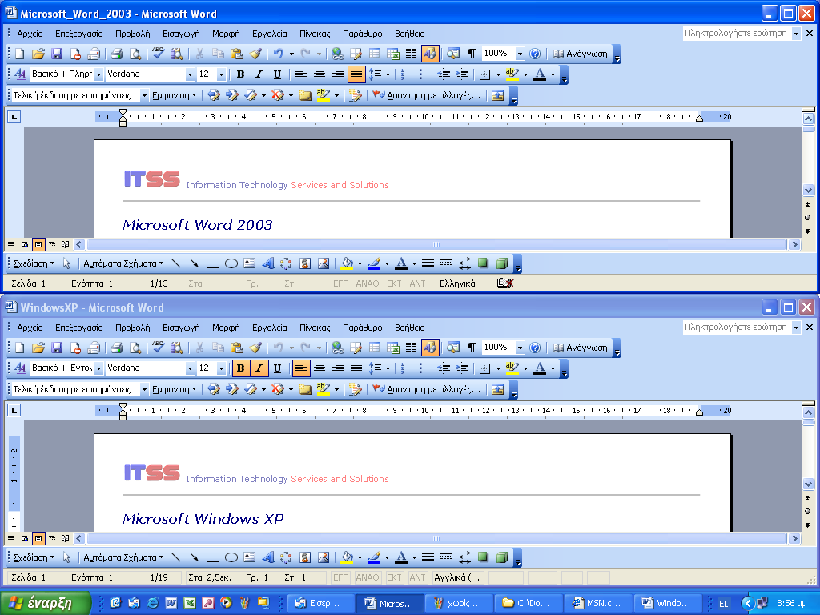Screen dimensions: 820x615
Task: Open Βοήθεια menu in WindowsXP Word window
Action: 409,327
